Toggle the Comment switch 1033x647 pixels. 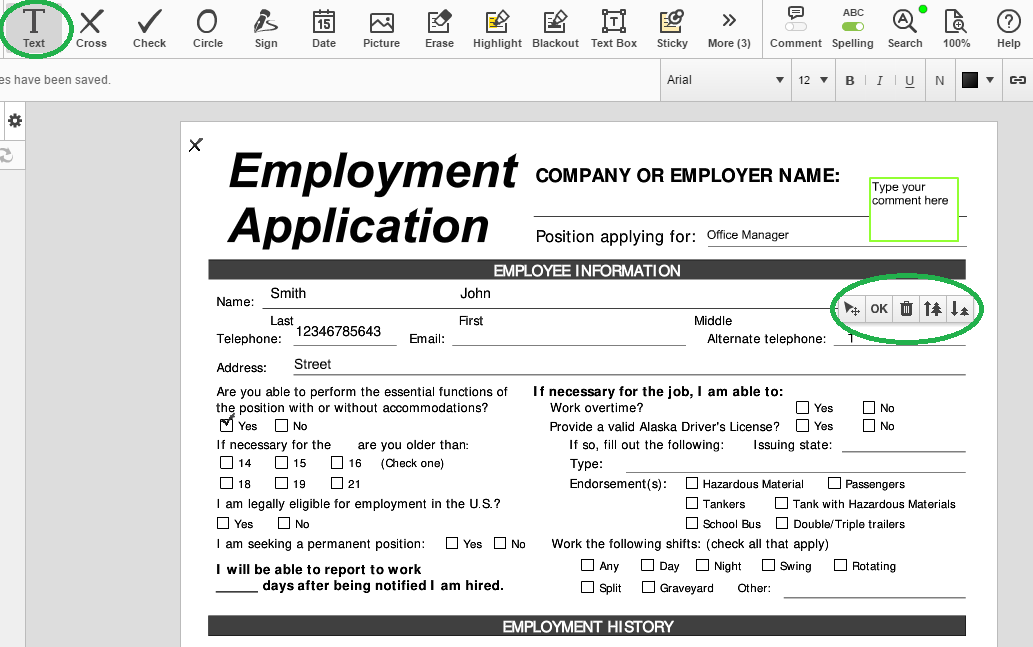pyautogui.click(x=796, y=27)
